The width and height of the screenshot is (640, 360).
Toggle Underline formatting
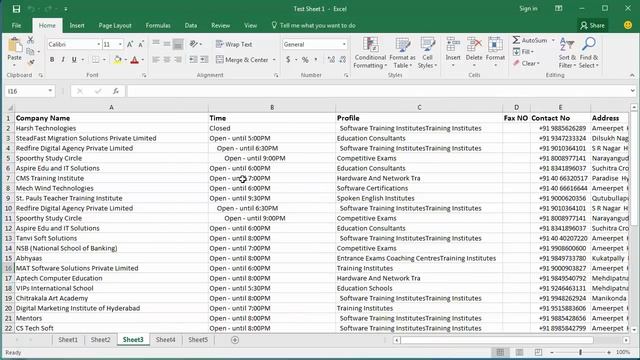coord(74,60)
